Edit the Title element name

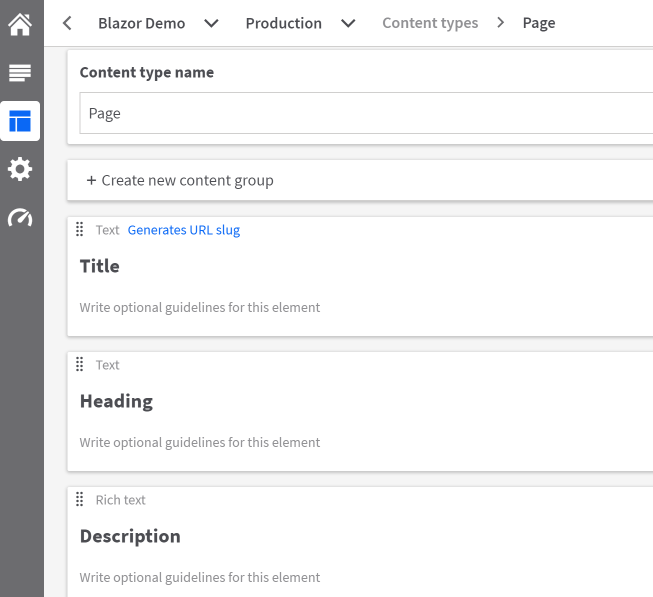[x=100, y=266]
